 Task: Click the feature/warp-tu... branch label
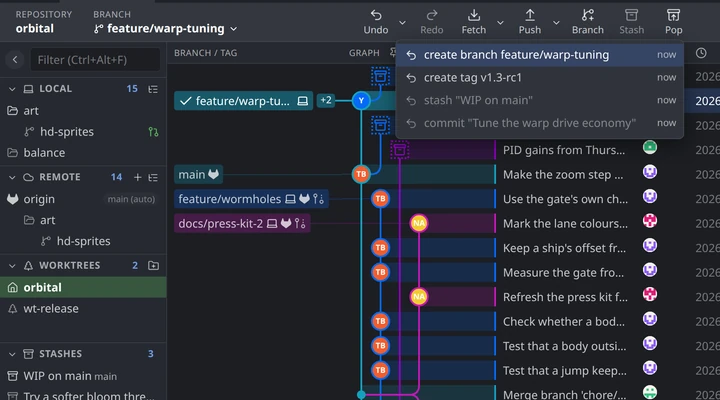coord(243,101)
